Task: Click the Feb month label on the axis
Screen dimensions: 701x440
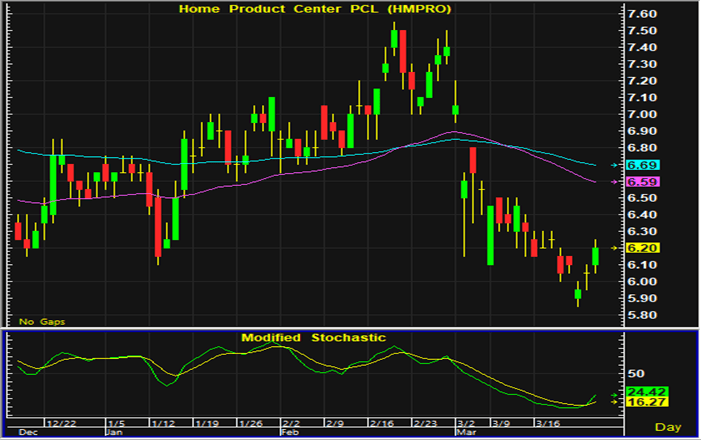Action: [290, 433]
